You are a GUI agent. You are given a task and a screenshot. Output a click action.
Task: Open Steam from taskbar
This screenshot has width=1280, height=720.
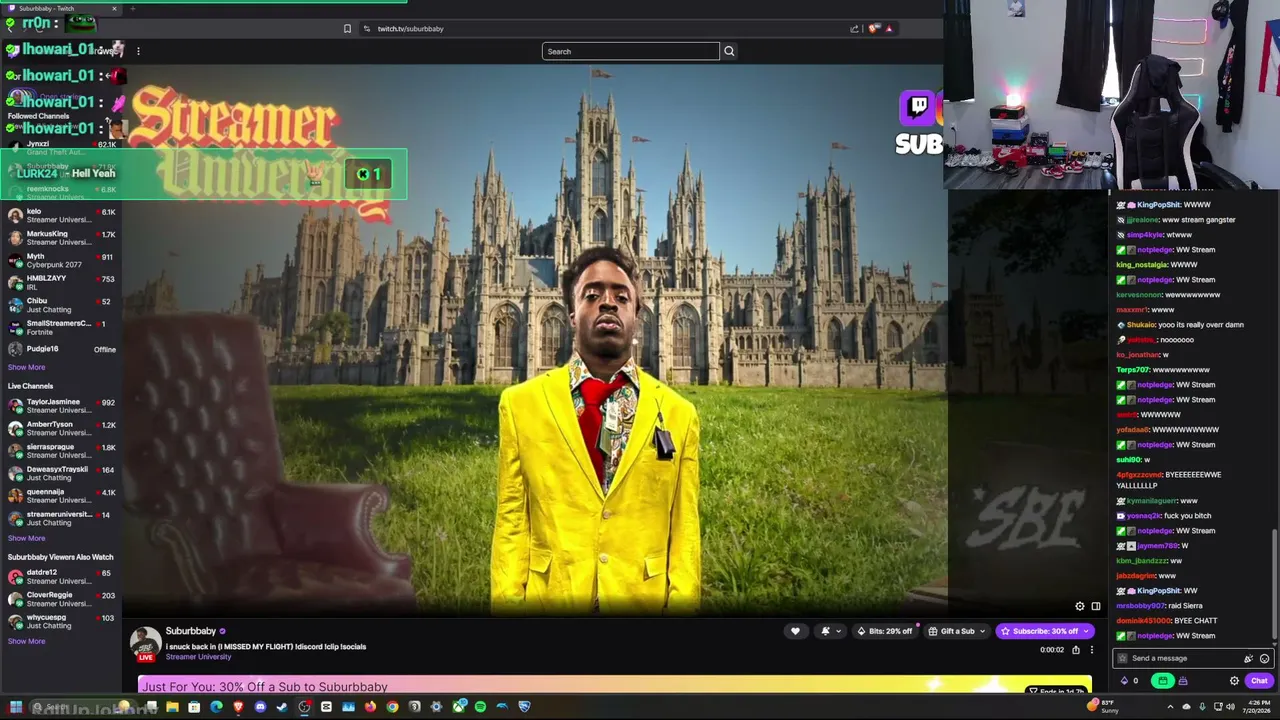[x=282, y=707]
